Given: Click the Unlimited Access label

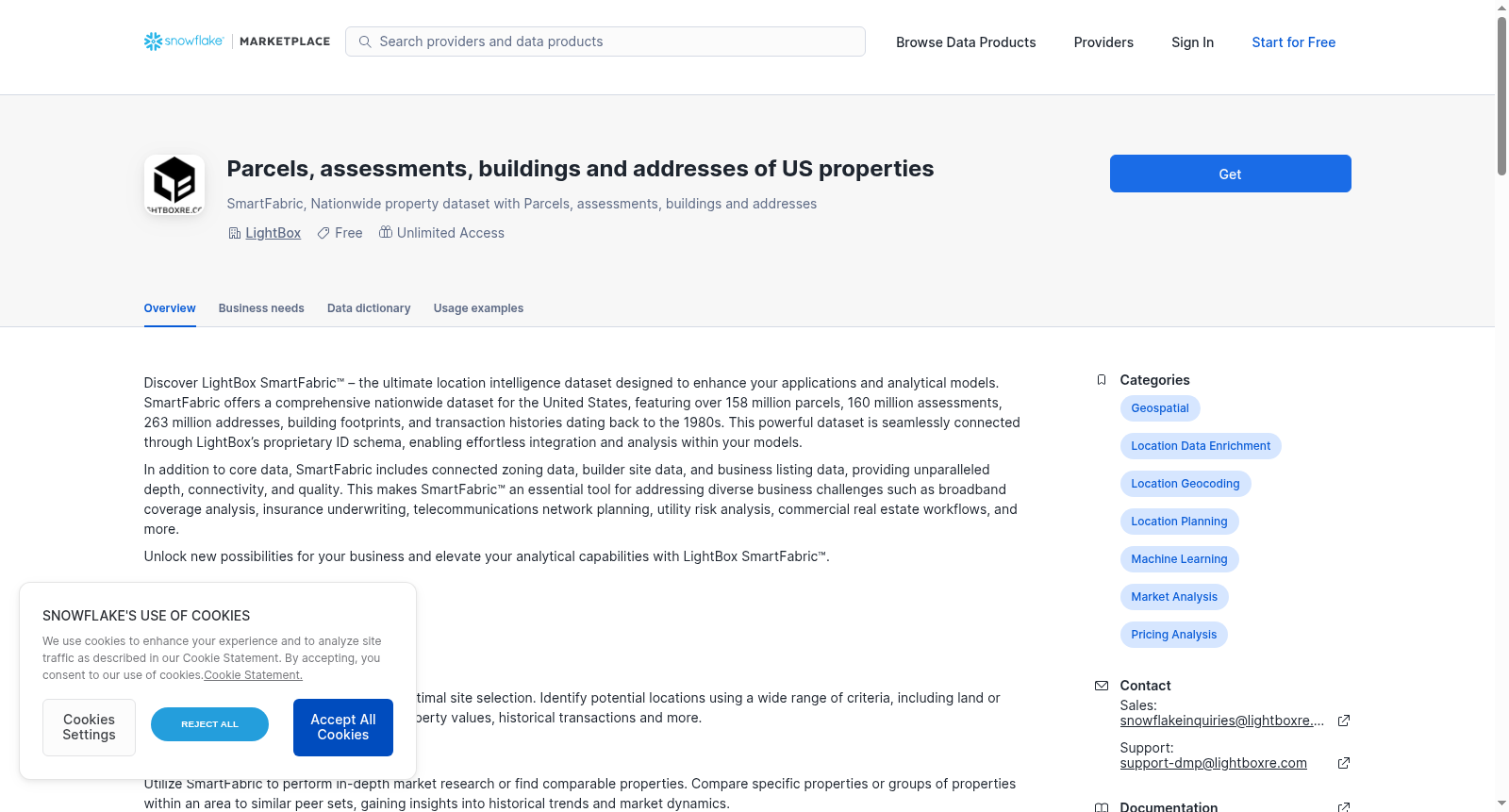Looking at the screenshot, I should (x=451, y=233).
